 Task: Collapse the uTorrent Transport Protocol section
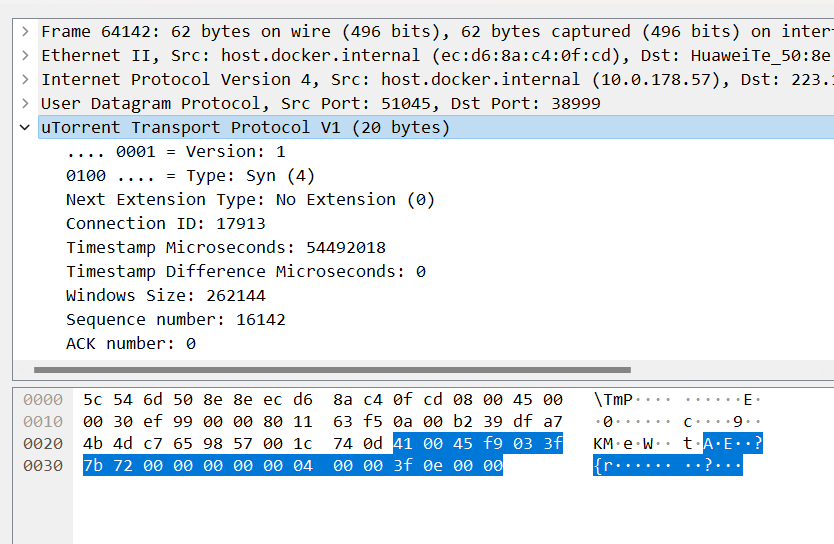[x=25, y=128]
